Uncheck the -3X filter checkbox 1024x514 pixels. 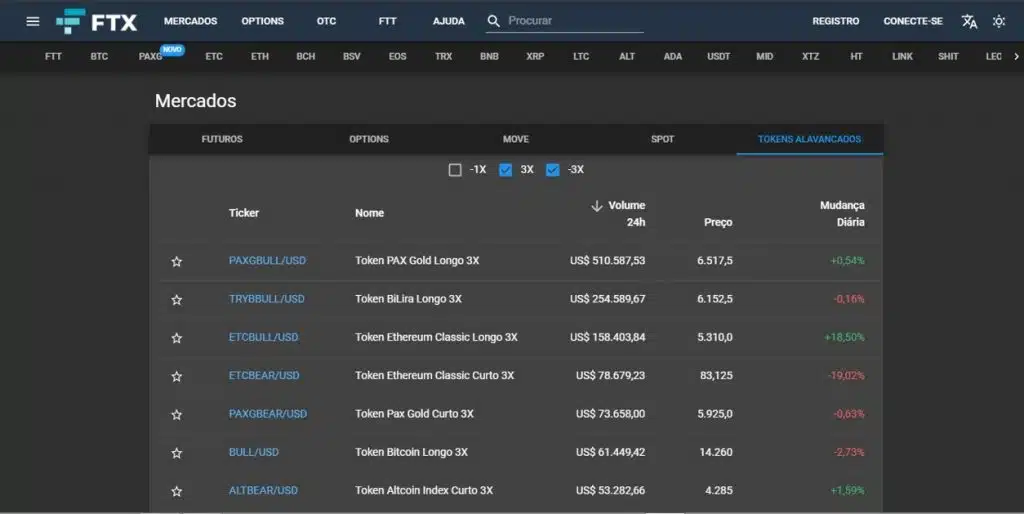552,170
